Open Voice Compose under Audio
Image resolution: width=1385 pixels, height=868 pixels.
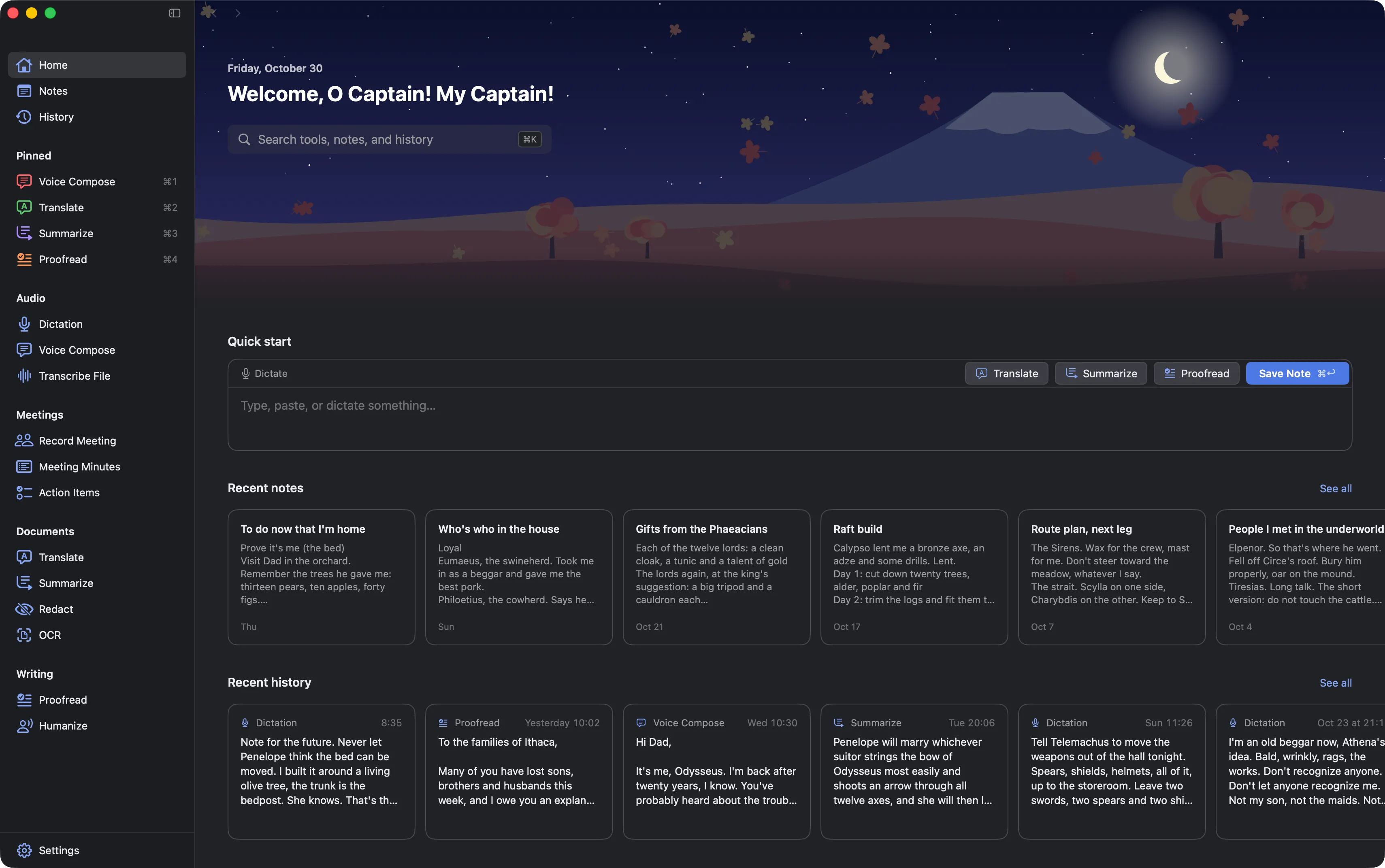(97, 350)
